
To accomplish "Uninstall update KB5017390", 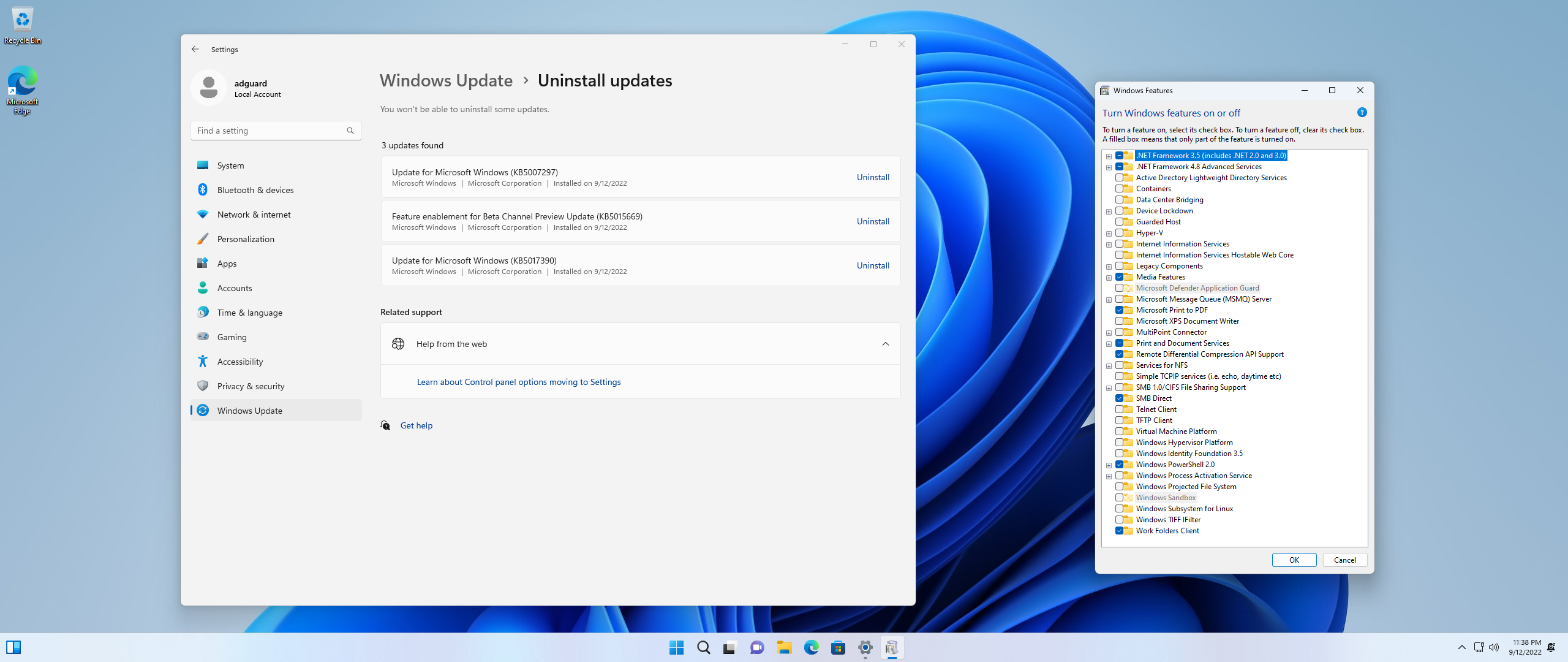I will click(x=873, y=265).
